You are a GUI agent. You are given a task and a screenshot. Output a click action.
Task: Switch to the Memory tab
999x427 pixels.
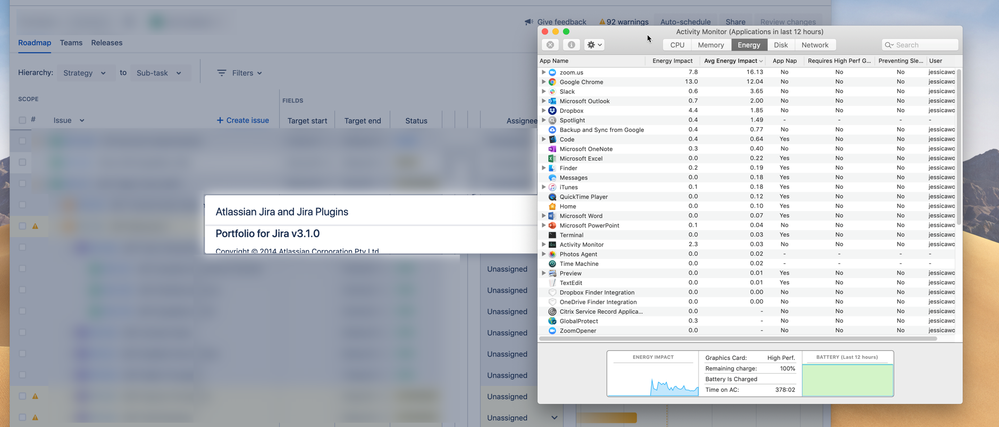click(x=711, y=45)
